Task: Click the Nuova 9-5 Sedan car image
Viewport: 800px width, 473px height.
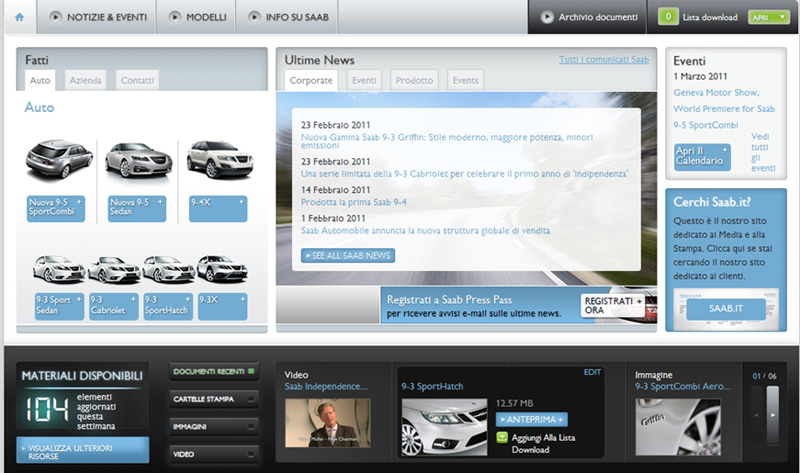Action: (x=138, y=161)
